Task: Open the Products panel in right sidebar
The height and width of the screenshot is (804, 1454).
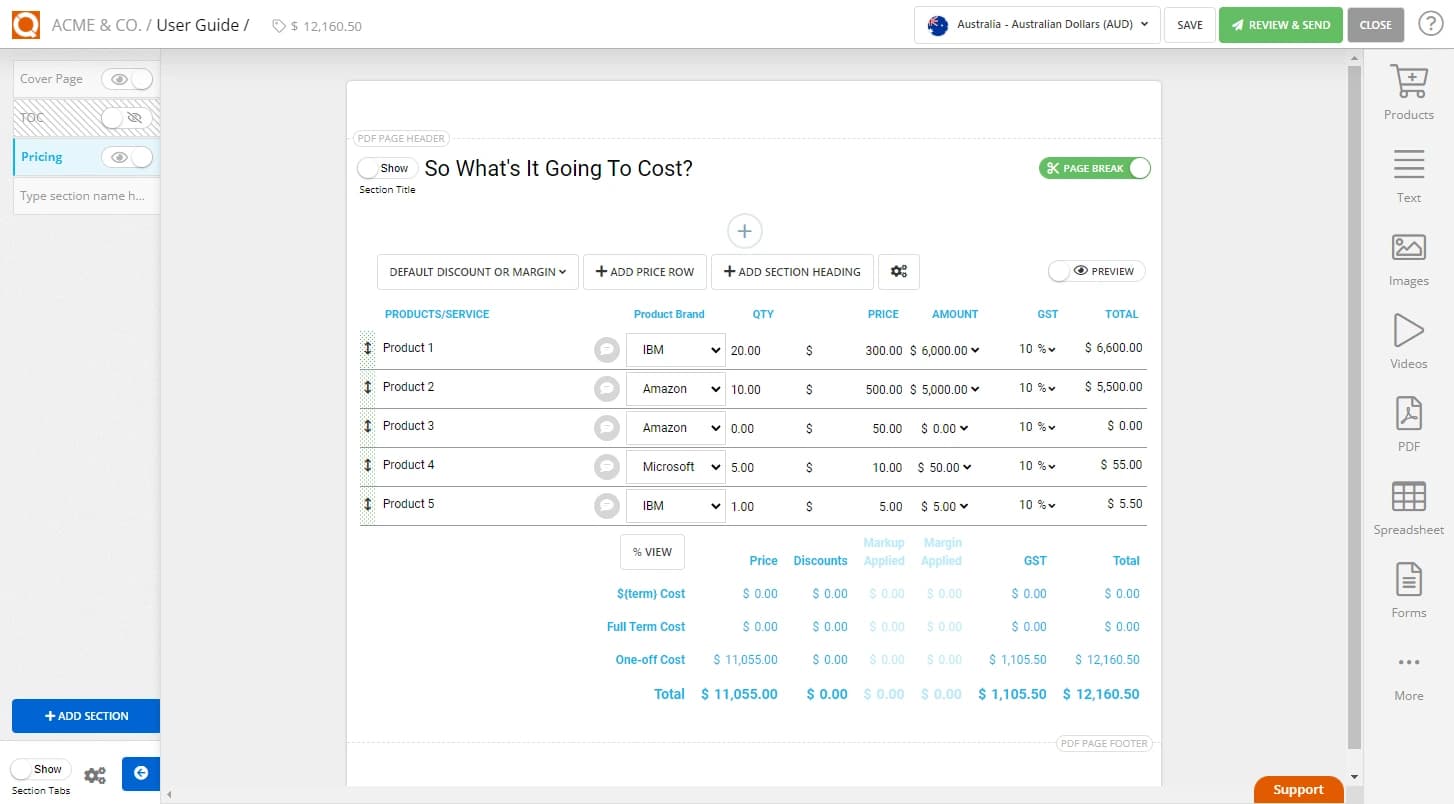Action: pyautogui.click(x=1408, y=90)
